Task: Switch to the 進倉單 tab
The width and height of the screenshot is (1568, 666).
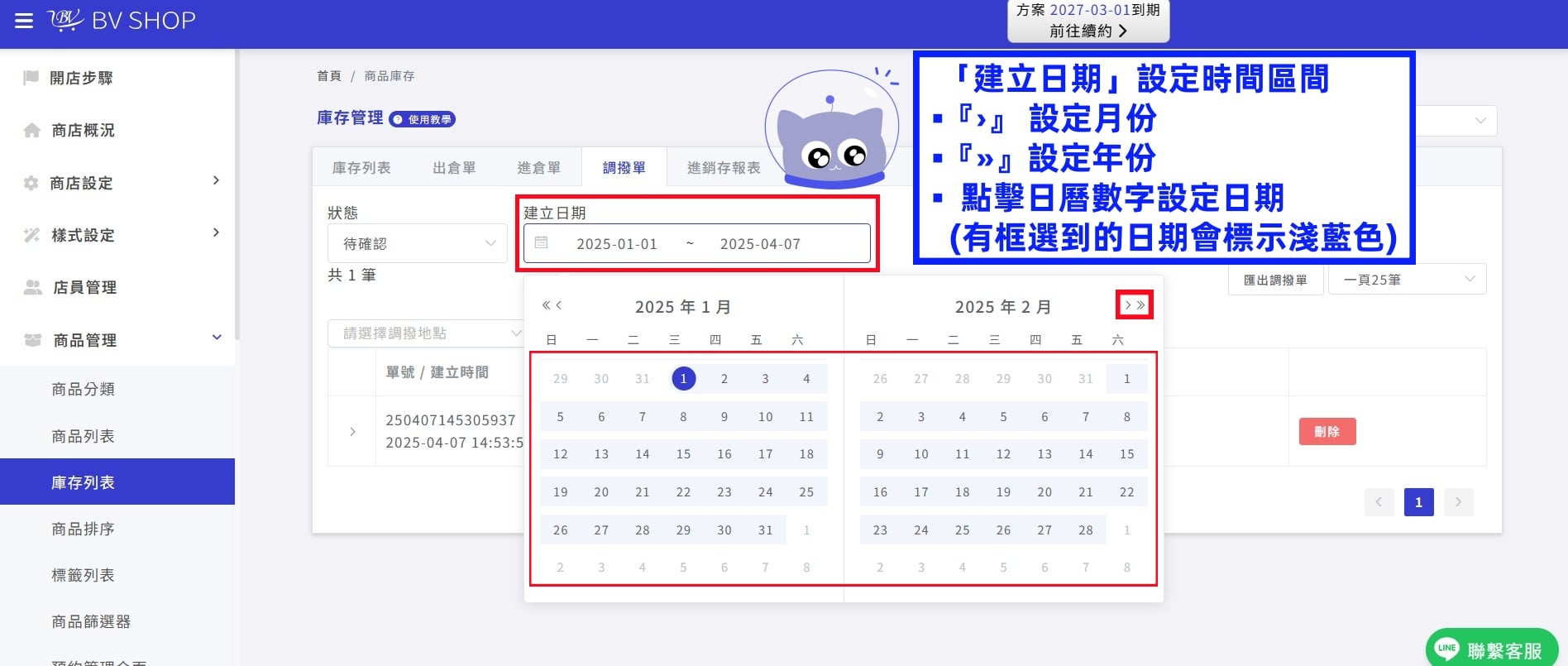Action: [x=538, y=168]
